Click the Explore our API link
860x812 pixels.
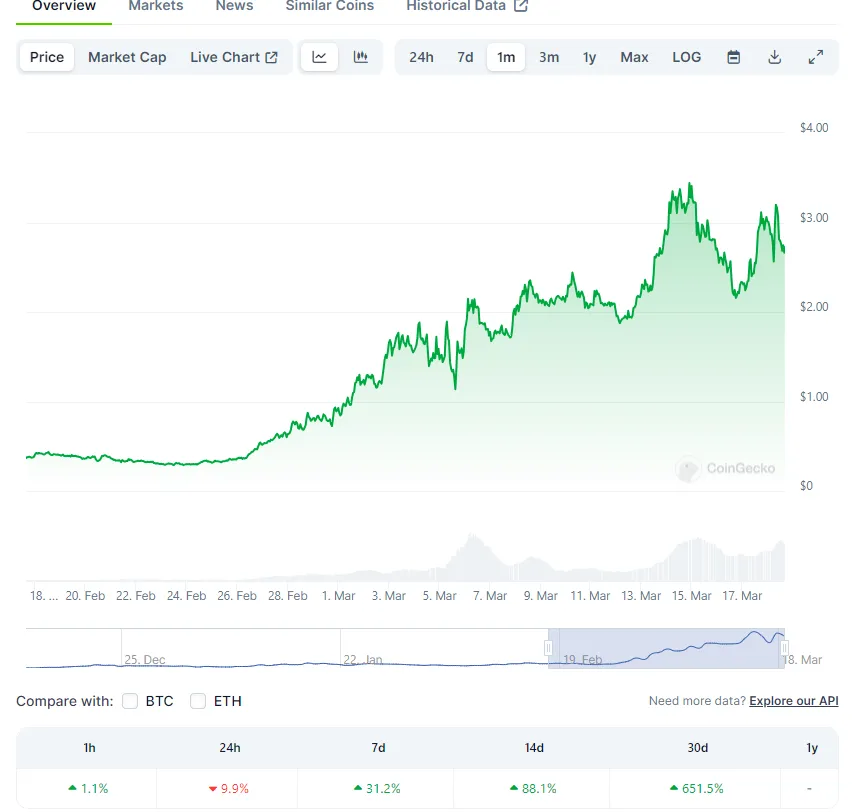coord(793,701)
